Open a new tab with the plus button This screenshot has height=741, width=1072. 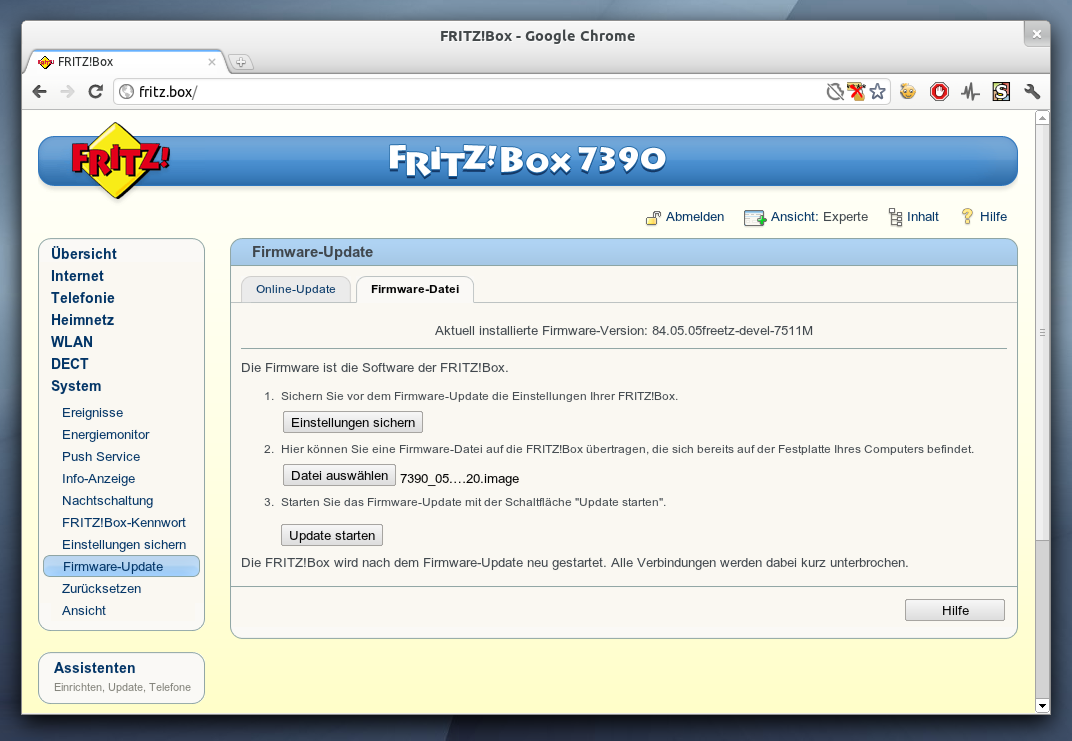(x=241, y=62)
